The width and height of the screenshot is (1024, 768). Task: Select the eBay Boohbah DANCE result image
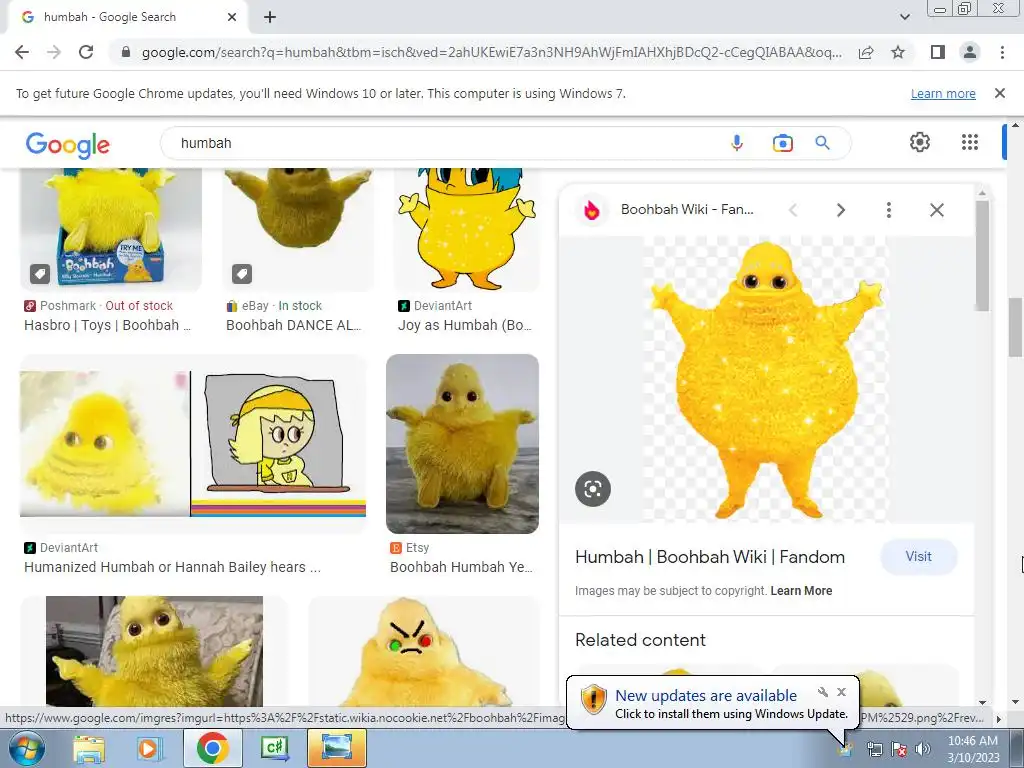(298, 229)
